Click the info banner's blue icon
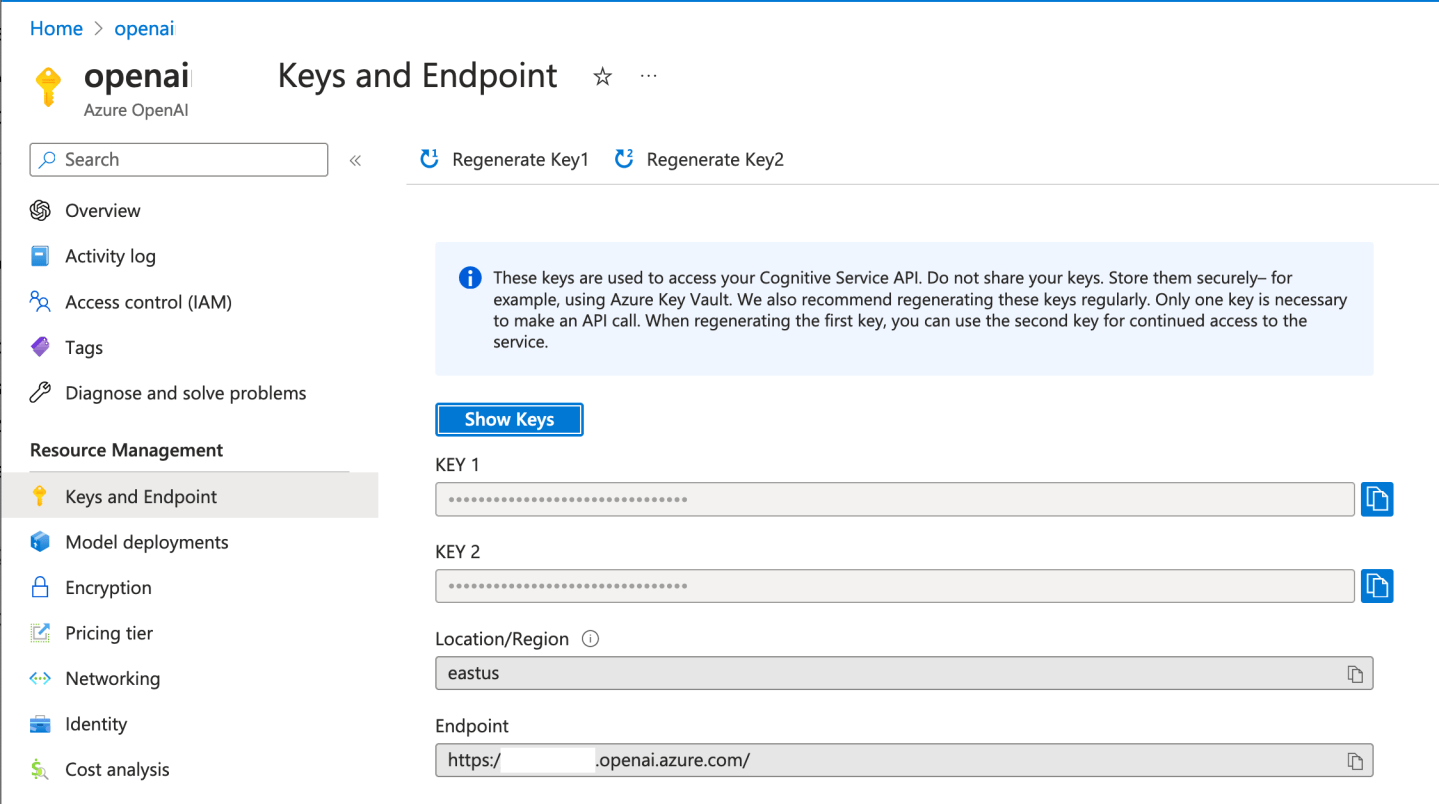The image size is (1439, 804). (470, 278)
